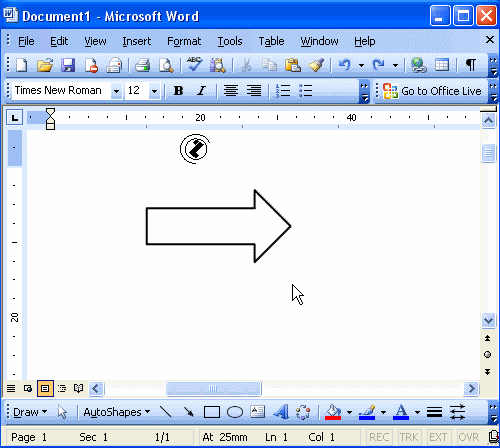Toggle Italic formatting button
This screenshot has width=500, height=448.
(201, 90)
